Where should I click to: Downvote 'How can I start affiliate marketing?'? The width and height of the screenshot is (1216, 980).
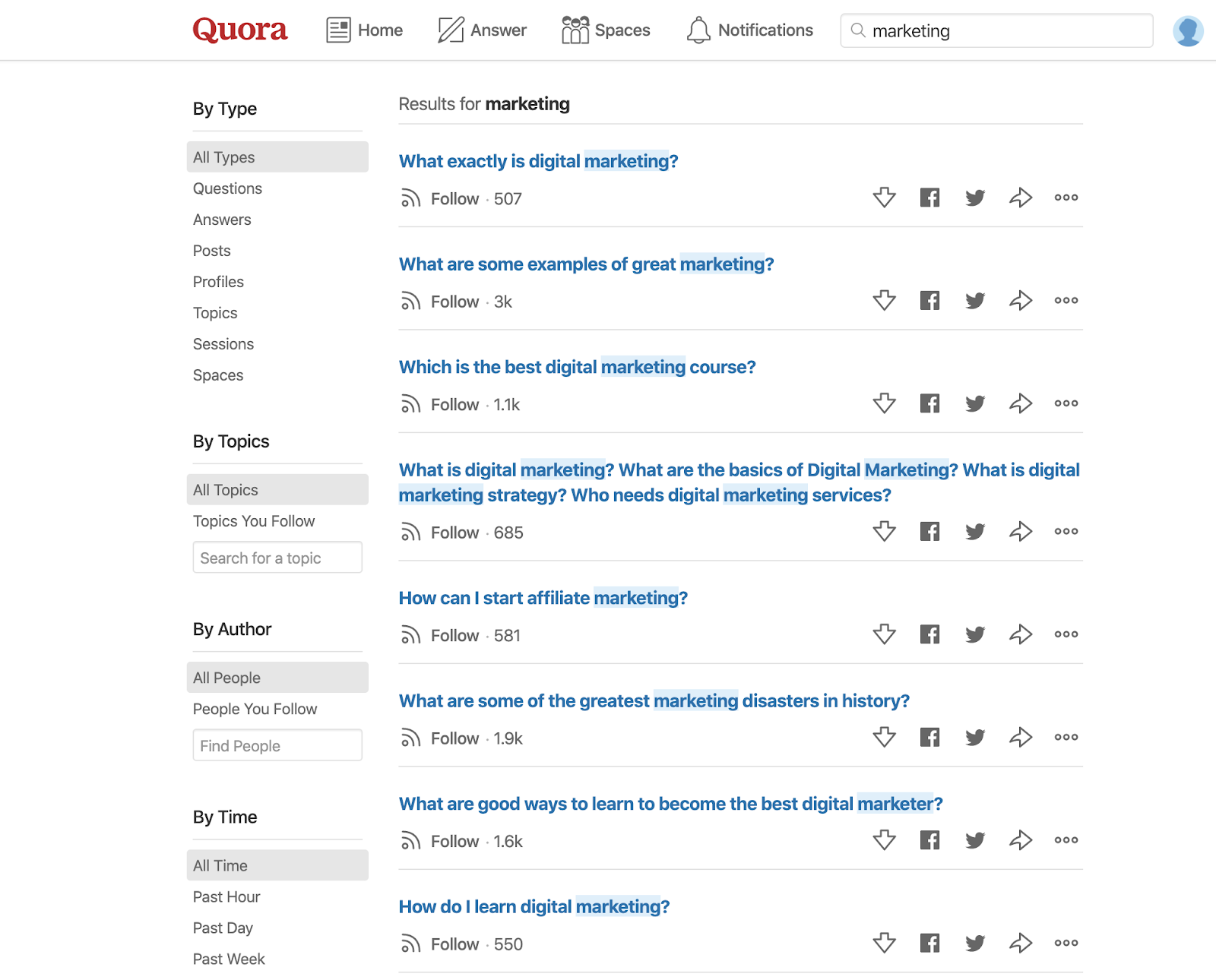[884, 634]
